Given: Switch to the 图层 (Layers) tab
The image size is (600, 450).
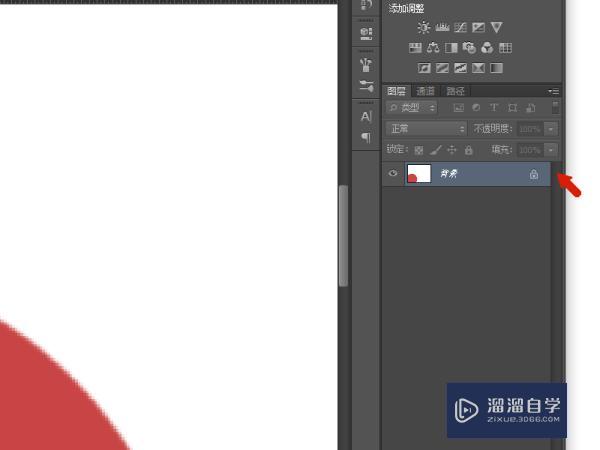Looking at the screenshot, I should (396, 91).
